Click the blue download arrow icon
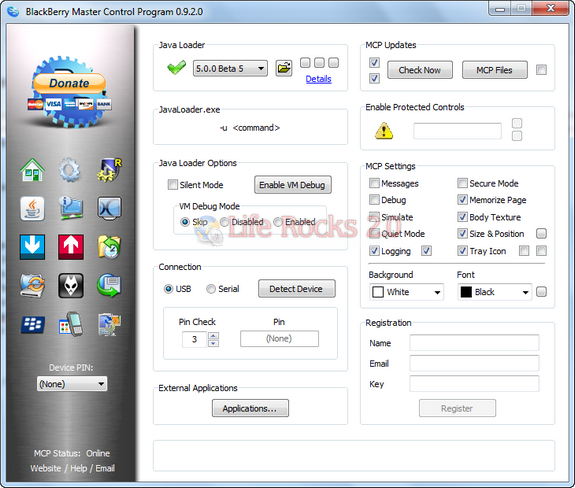575x488 pixels. 32,247
